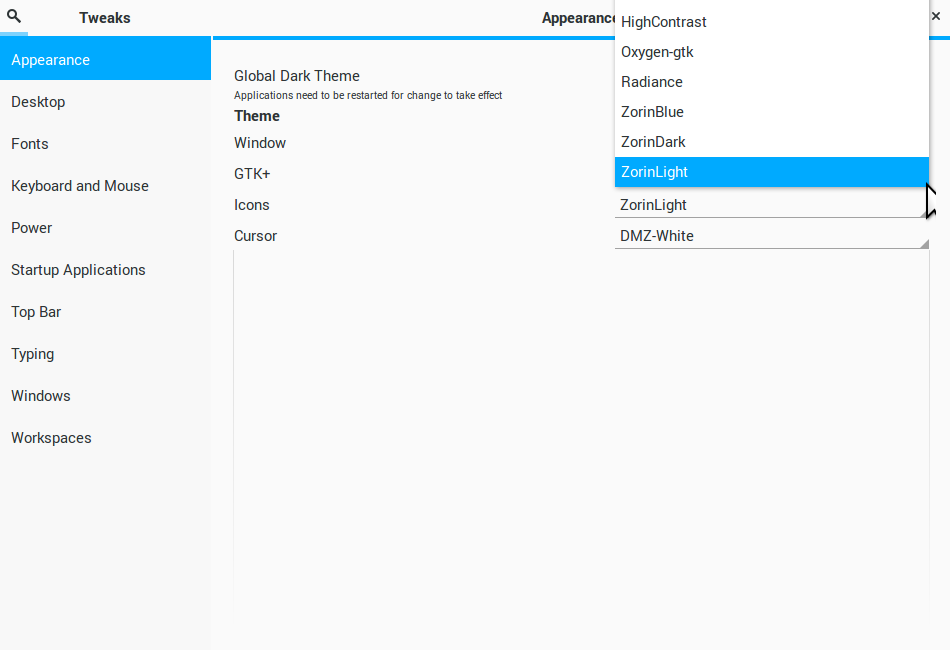
Task: Switch to the Top Bar section
Action: (105, 311)
